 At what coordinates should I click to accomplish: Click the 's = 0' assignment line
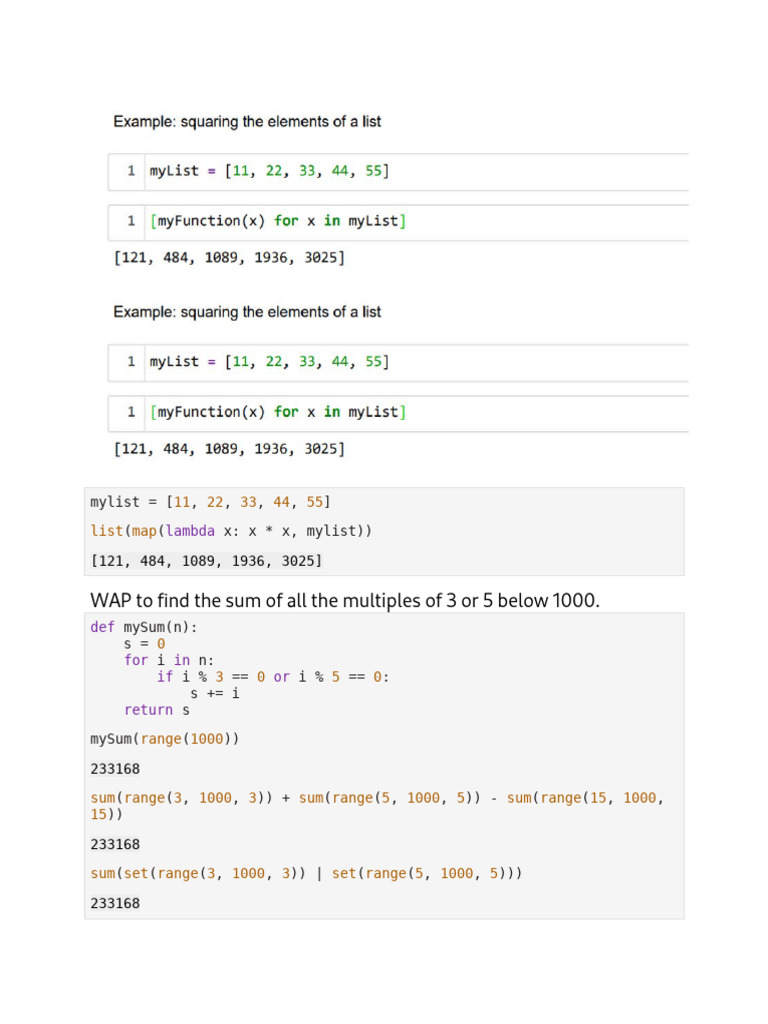[x=144, y=644]
